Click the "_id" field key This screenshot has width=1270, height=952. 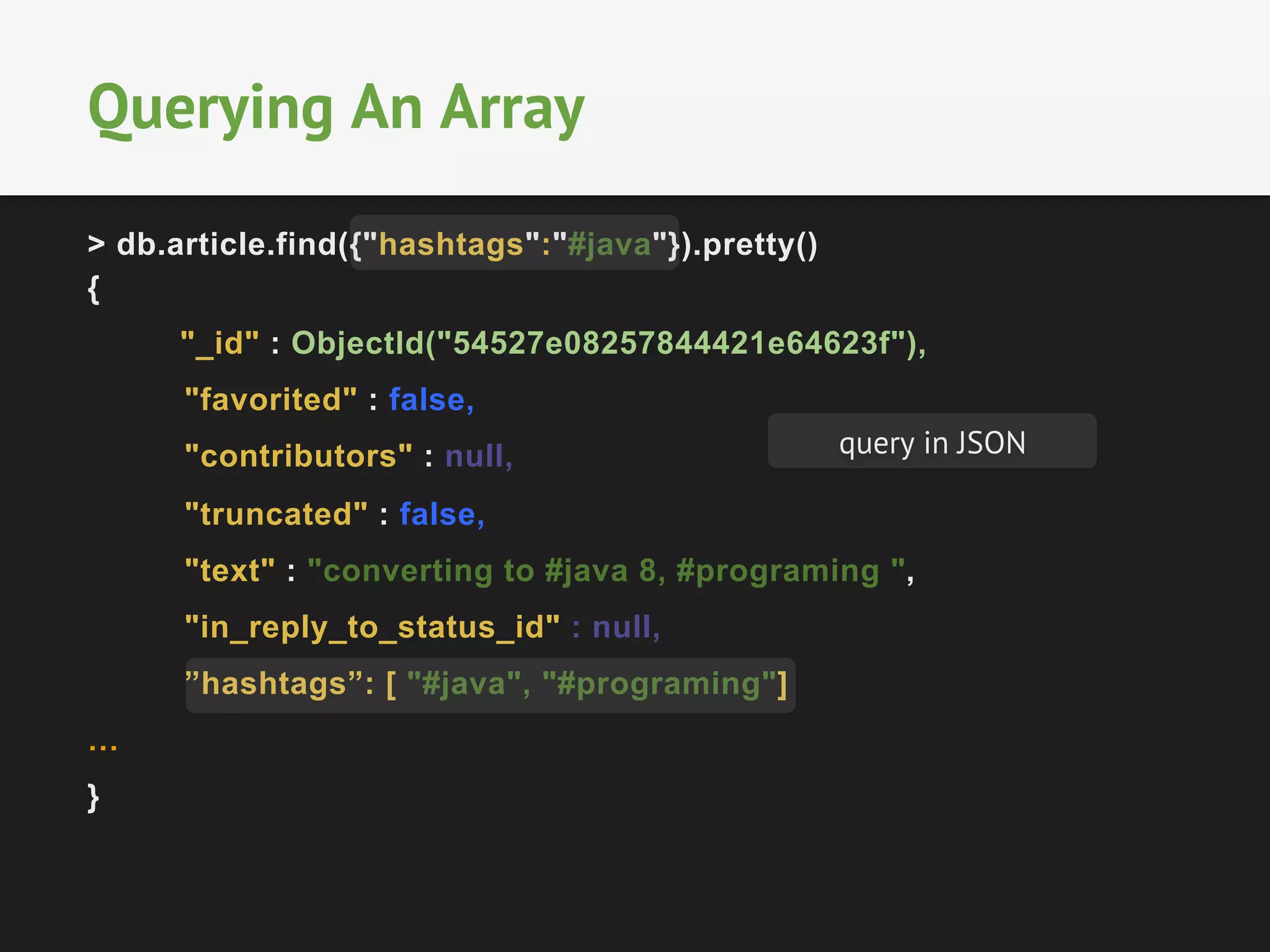click(x=220, y=343)
